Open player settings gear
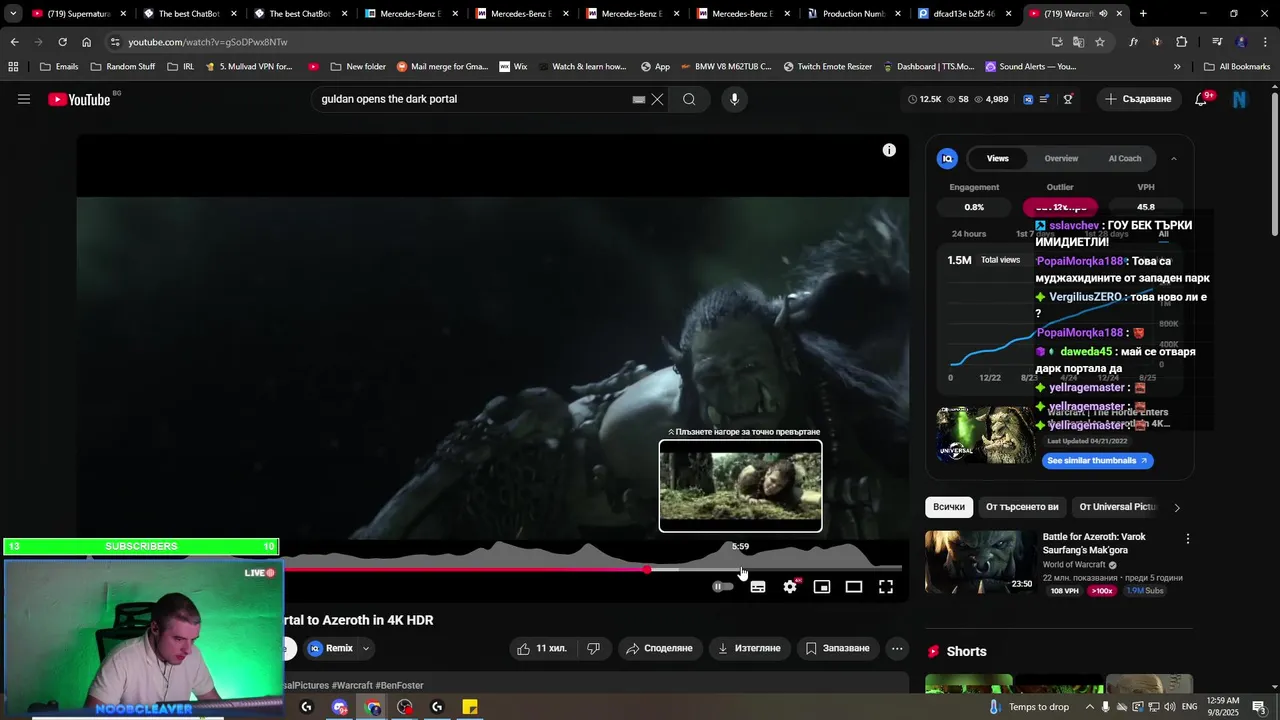Viewport: 1280px width, 720px height. (x=790, y=587)
